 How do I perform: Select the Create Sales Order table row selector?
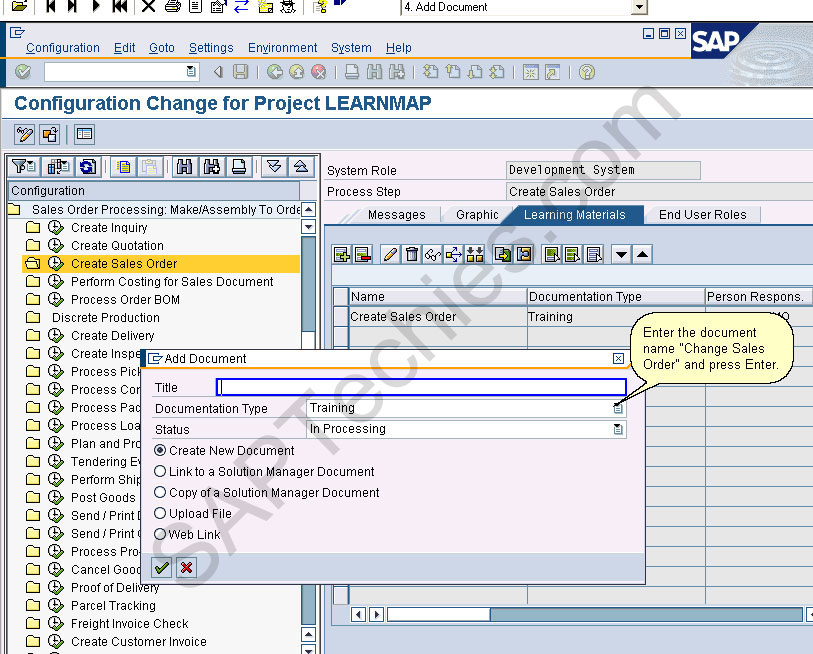(x=341, y=317)
